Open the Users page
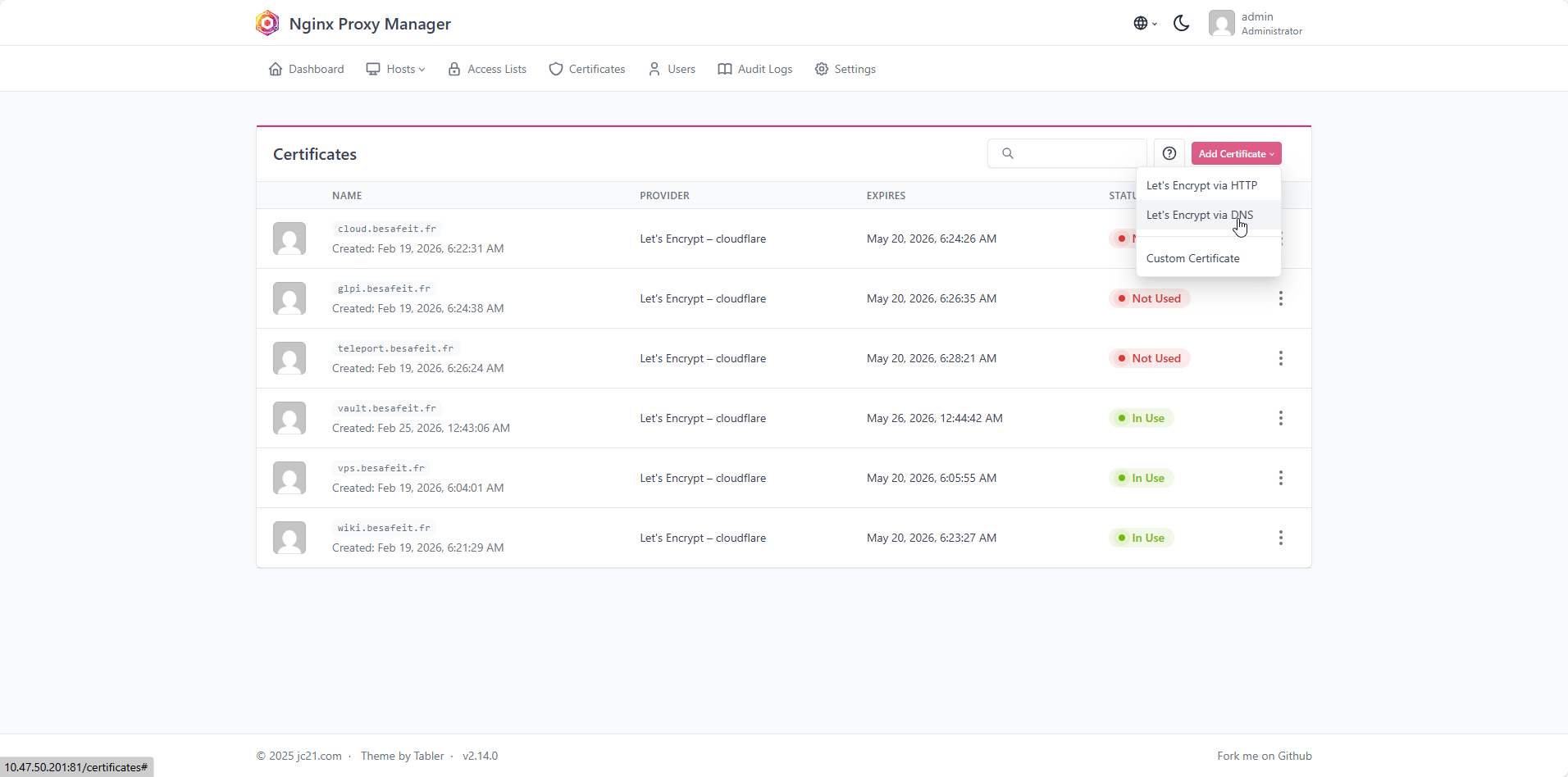 [x=672, y=69]
